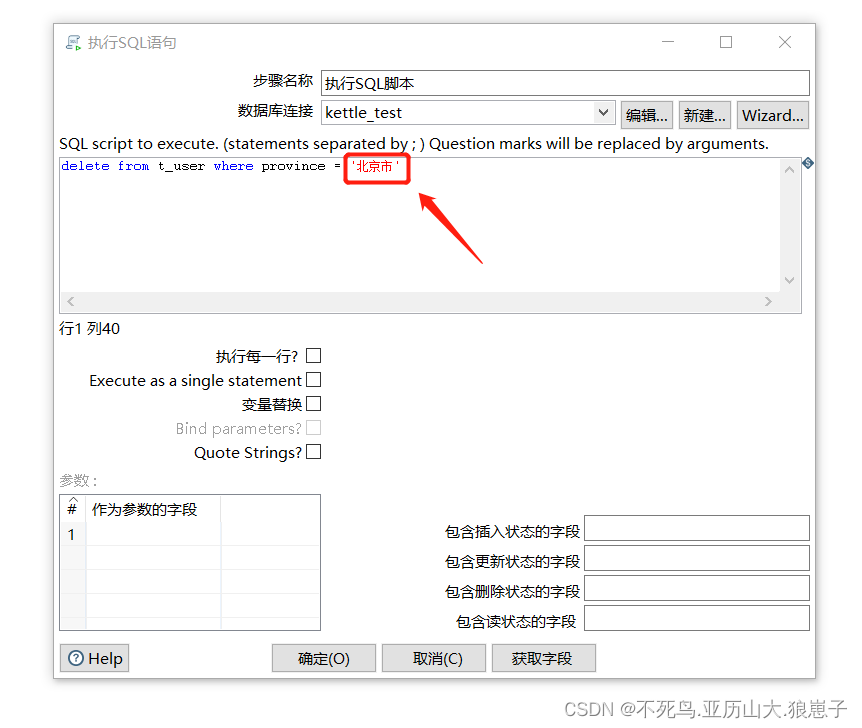The width and height of the screenshot is (862, 728).
Task: Click the horizontal scrollbar left arrow
Action: [70, 300]
